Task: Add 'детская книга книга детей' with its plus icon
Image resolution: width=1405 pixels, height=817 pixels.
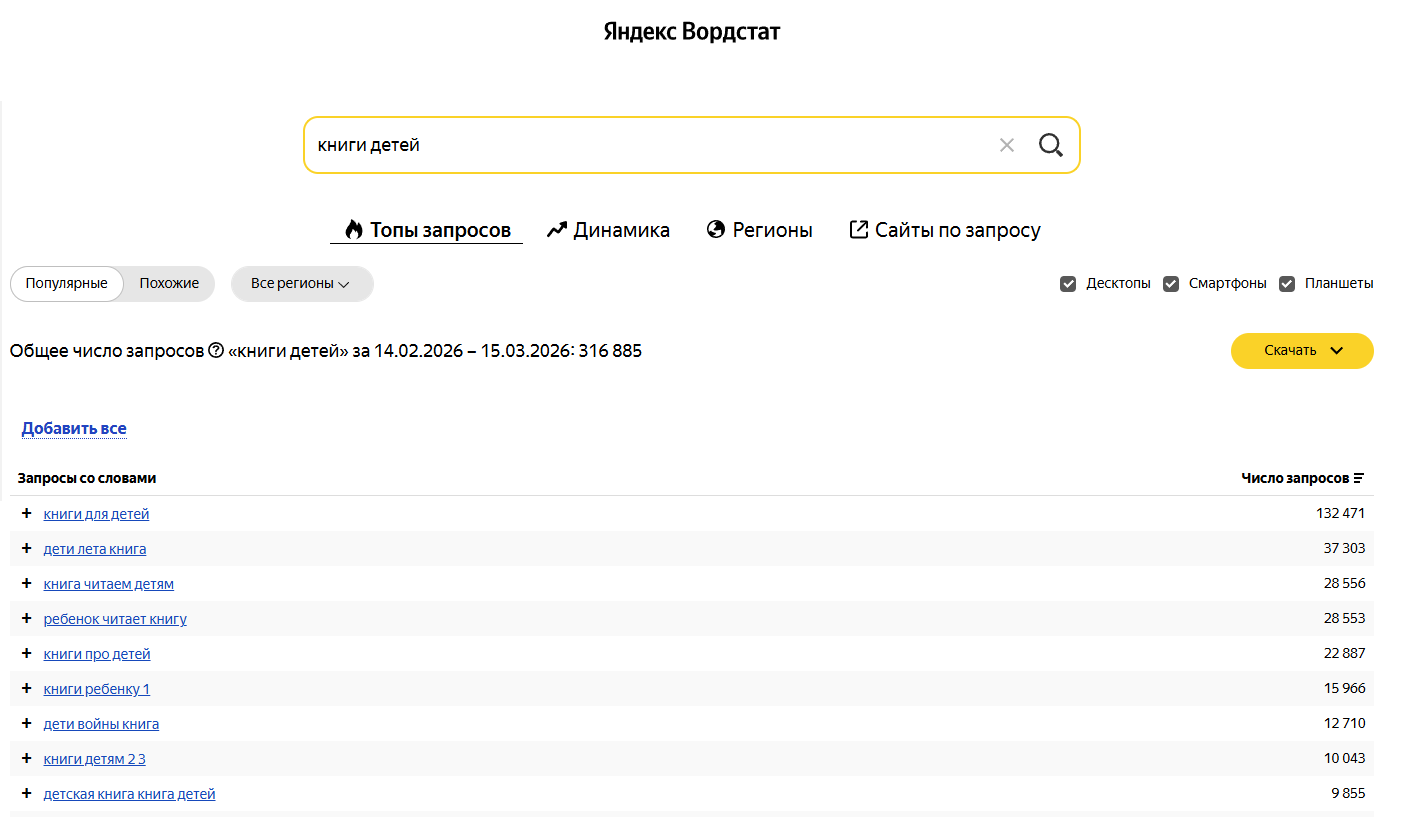Action: point(27,793)
